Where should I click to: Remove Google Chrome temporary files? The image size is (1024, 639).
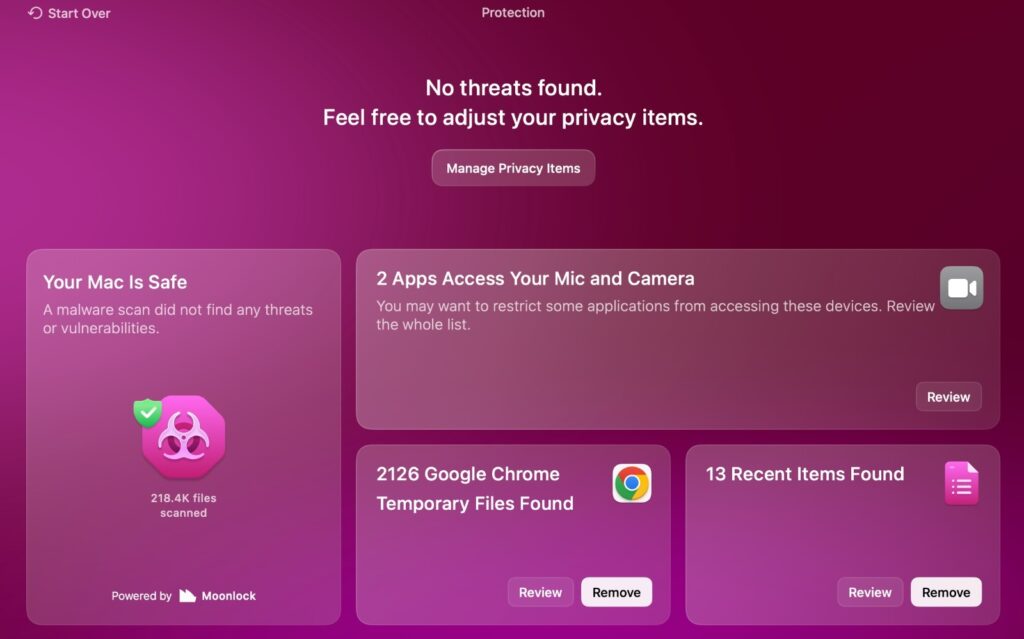pyautogui.click(x=616, y=592)
